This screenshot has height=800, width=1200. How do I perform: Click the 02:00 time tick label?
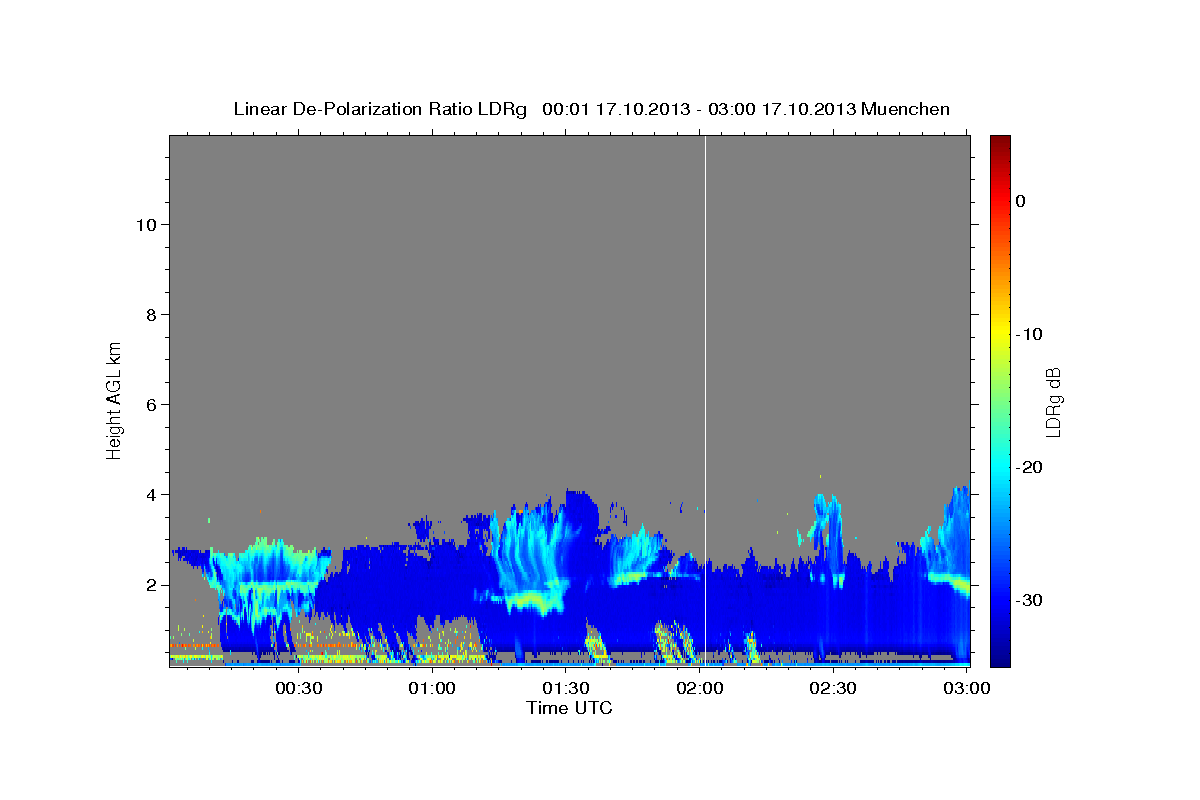click(x=700, y=689)
